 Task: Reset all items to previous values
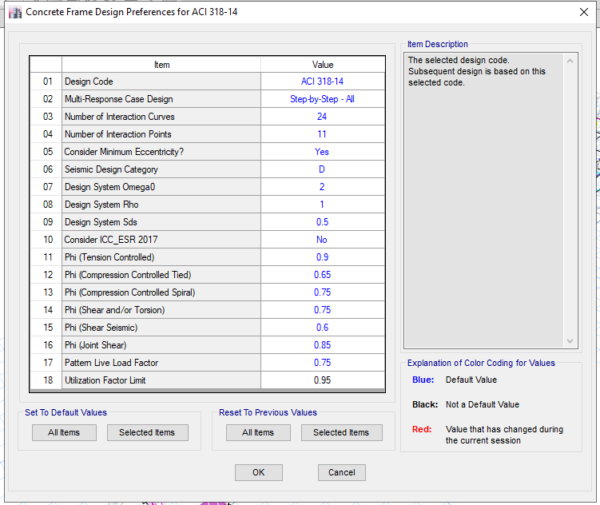click(258, 433)
